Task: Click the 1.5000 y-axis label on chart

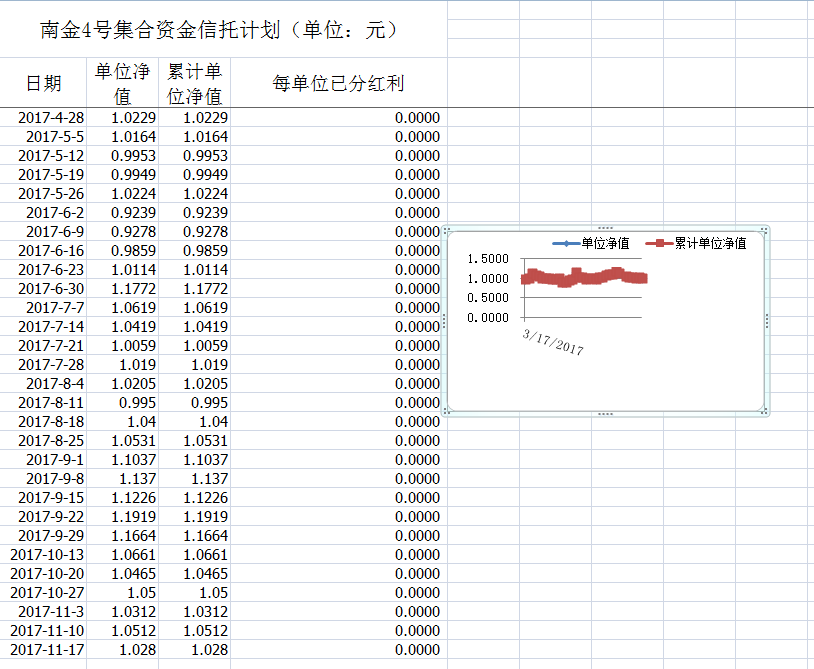Action: coord(488,259)
